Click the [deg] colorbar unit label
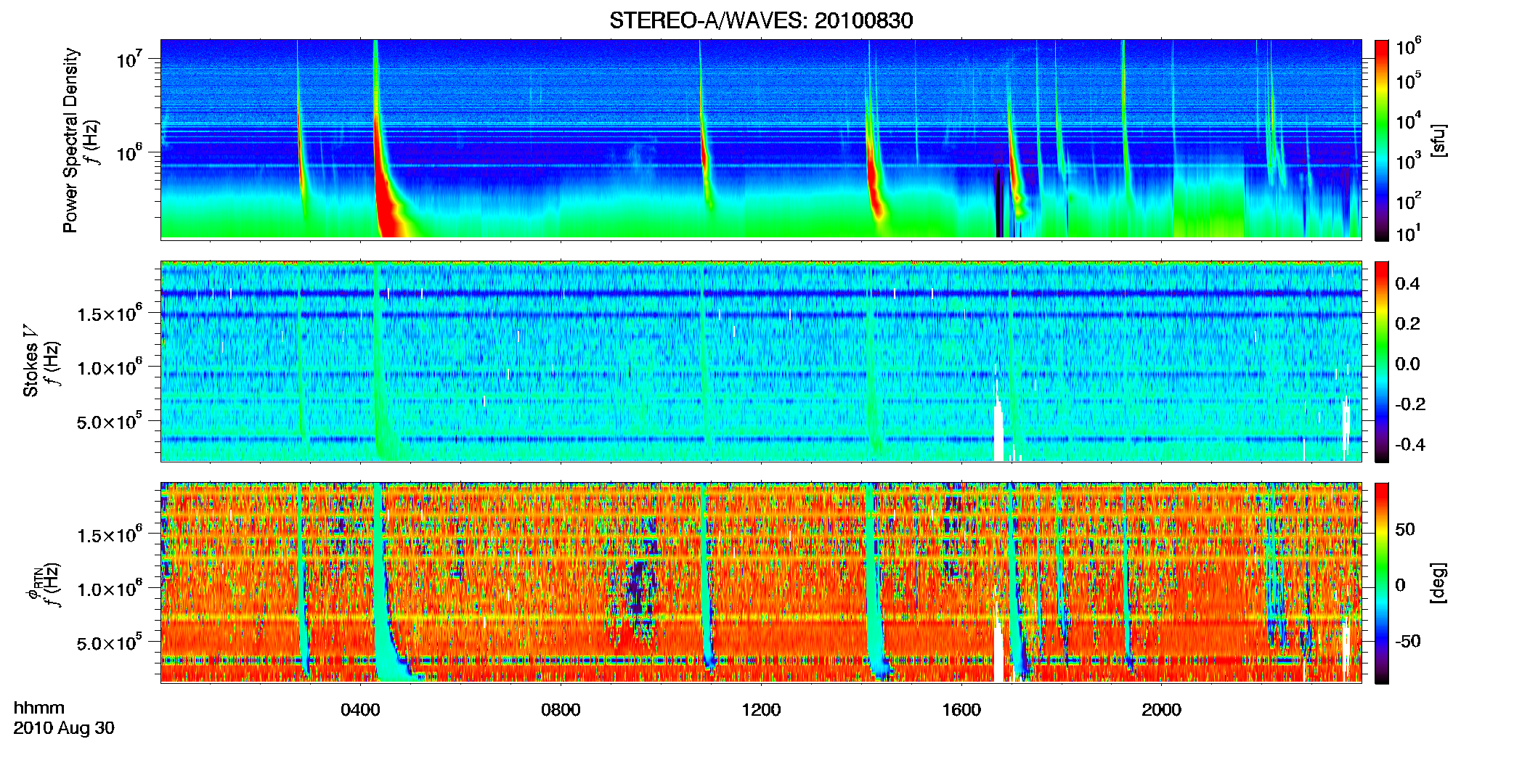The height and width of the screenshot is (784, 1522). coord(1439,583)
